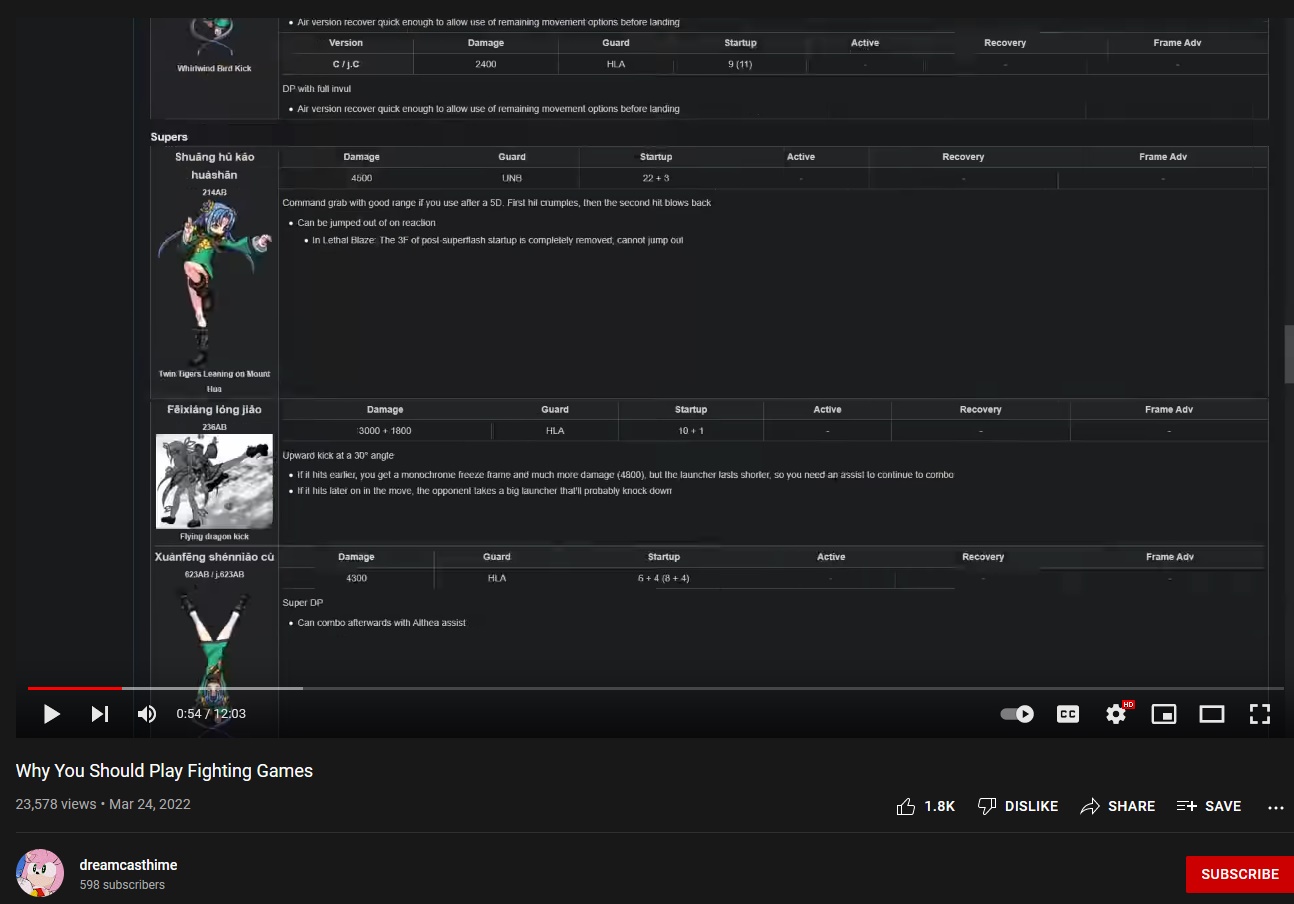Toggle autoplay switch

1017,714
